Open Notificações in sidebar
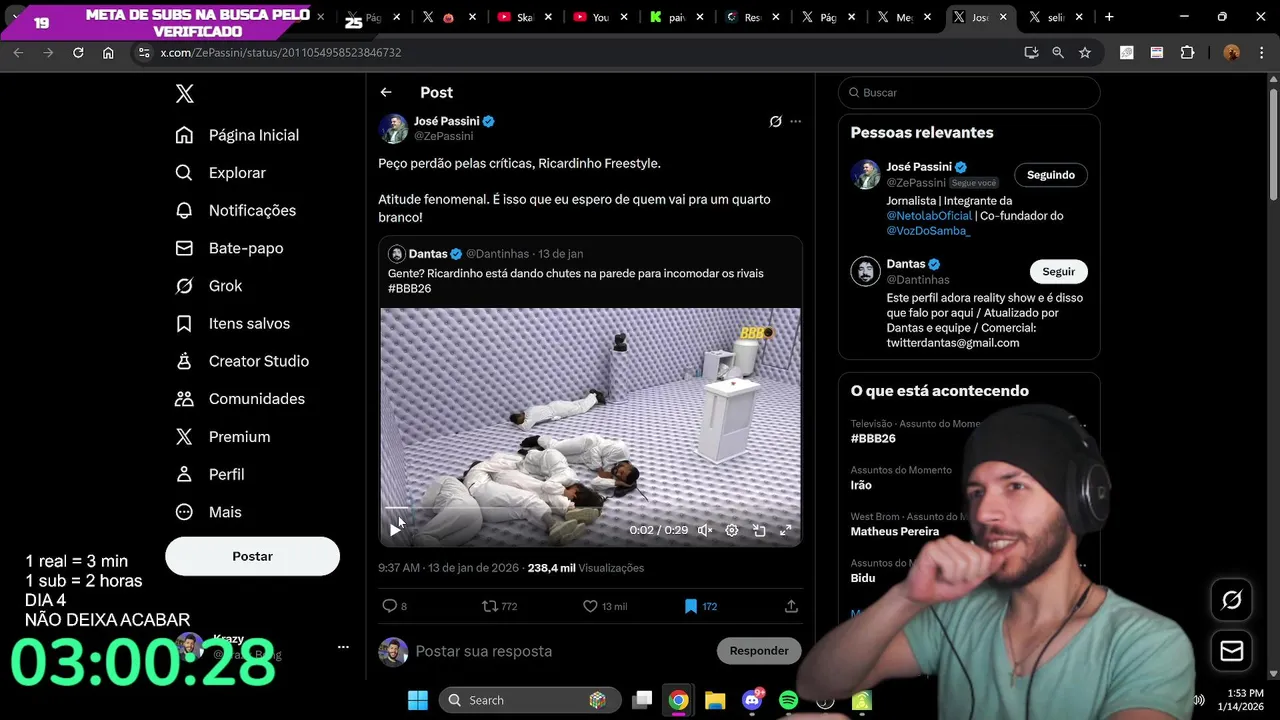This screenshot has width=1280, height=720. coord(235,211)
